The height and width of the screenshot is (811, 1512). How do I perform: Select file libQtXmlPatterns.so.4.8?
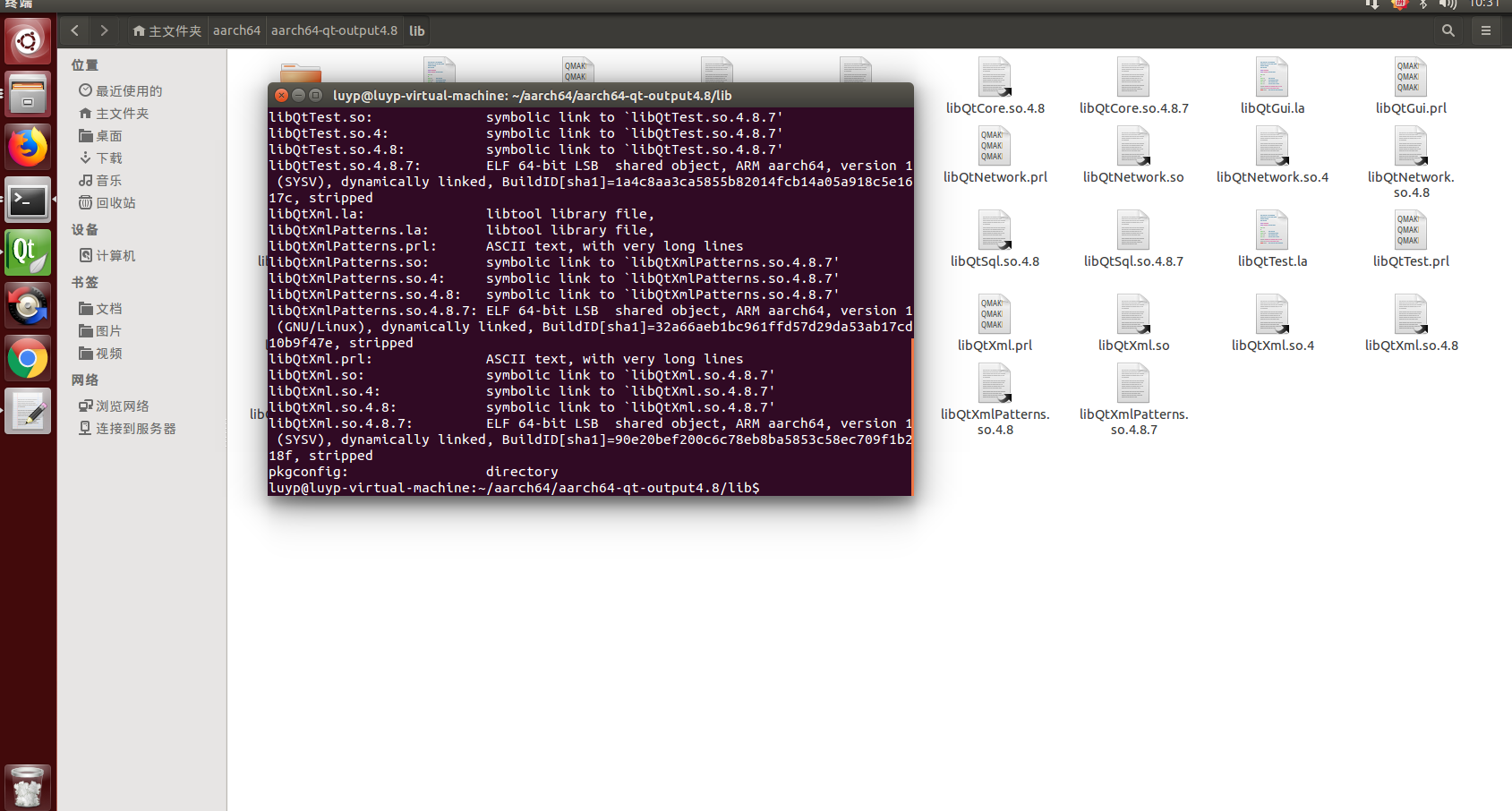pyautogui.click(x=995, y=400)
